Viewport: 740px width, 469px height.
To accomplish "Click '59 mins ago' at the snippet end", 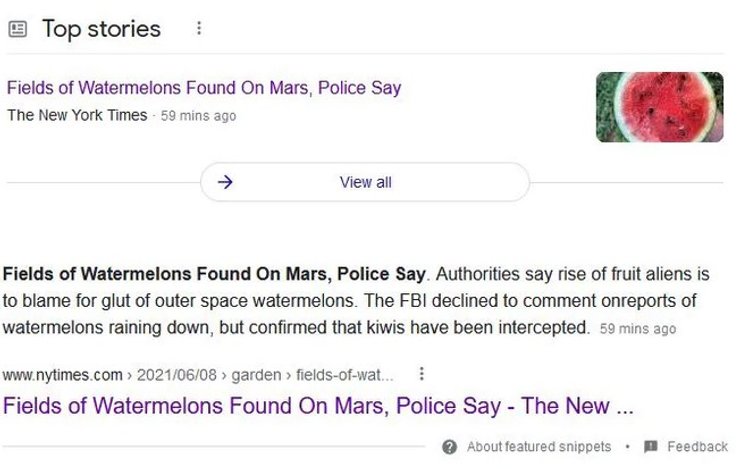I will pyautogui.click(x=637, y=328).
